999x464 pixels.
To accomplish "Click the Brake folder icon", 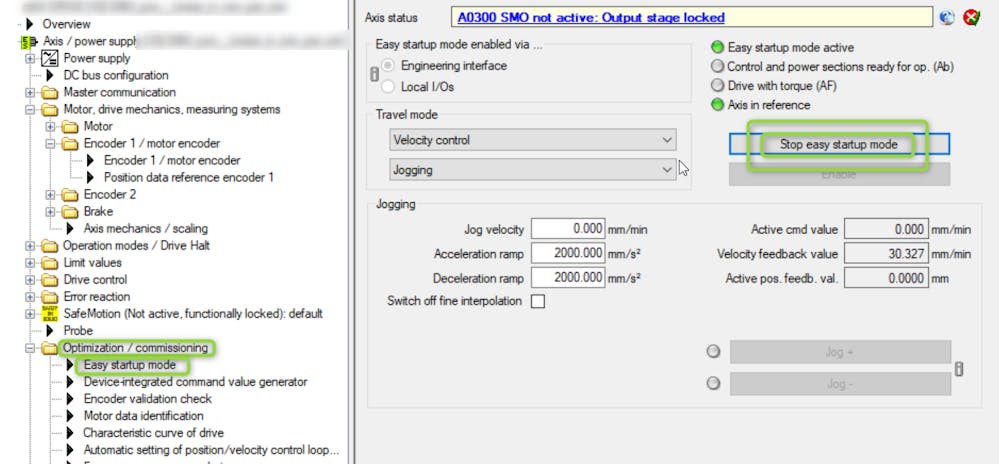I will (x=70, y=212).
